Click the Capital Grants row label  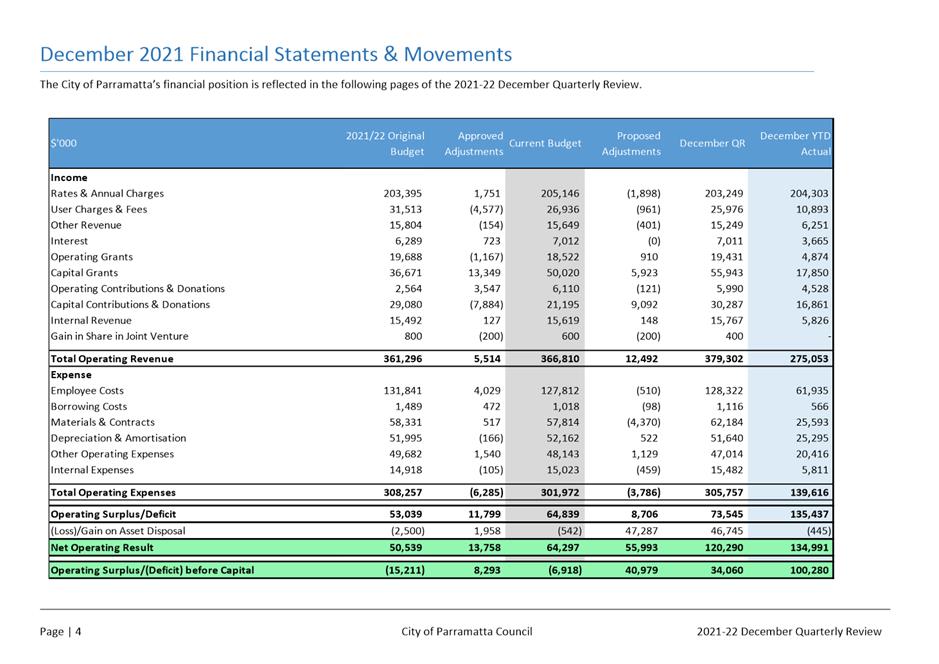click(x=84, y=273)
